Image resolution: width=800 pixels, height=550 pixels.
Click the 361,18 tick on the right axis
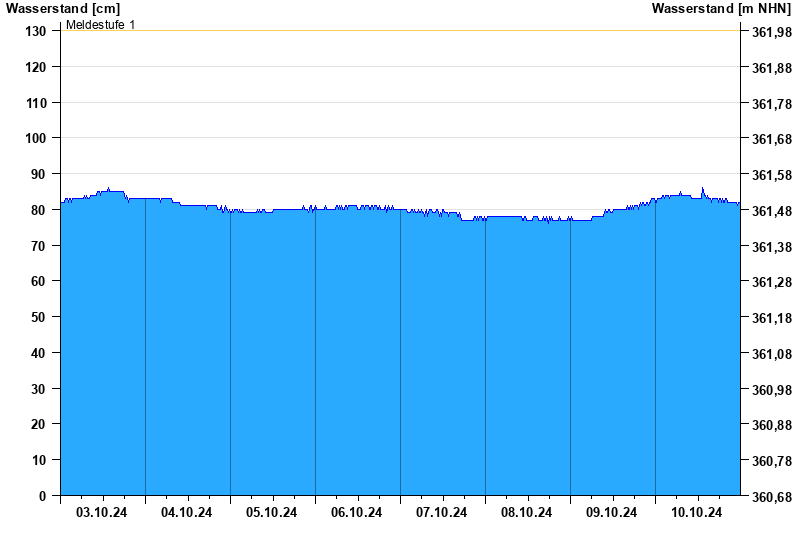click(x=770, y=318)
